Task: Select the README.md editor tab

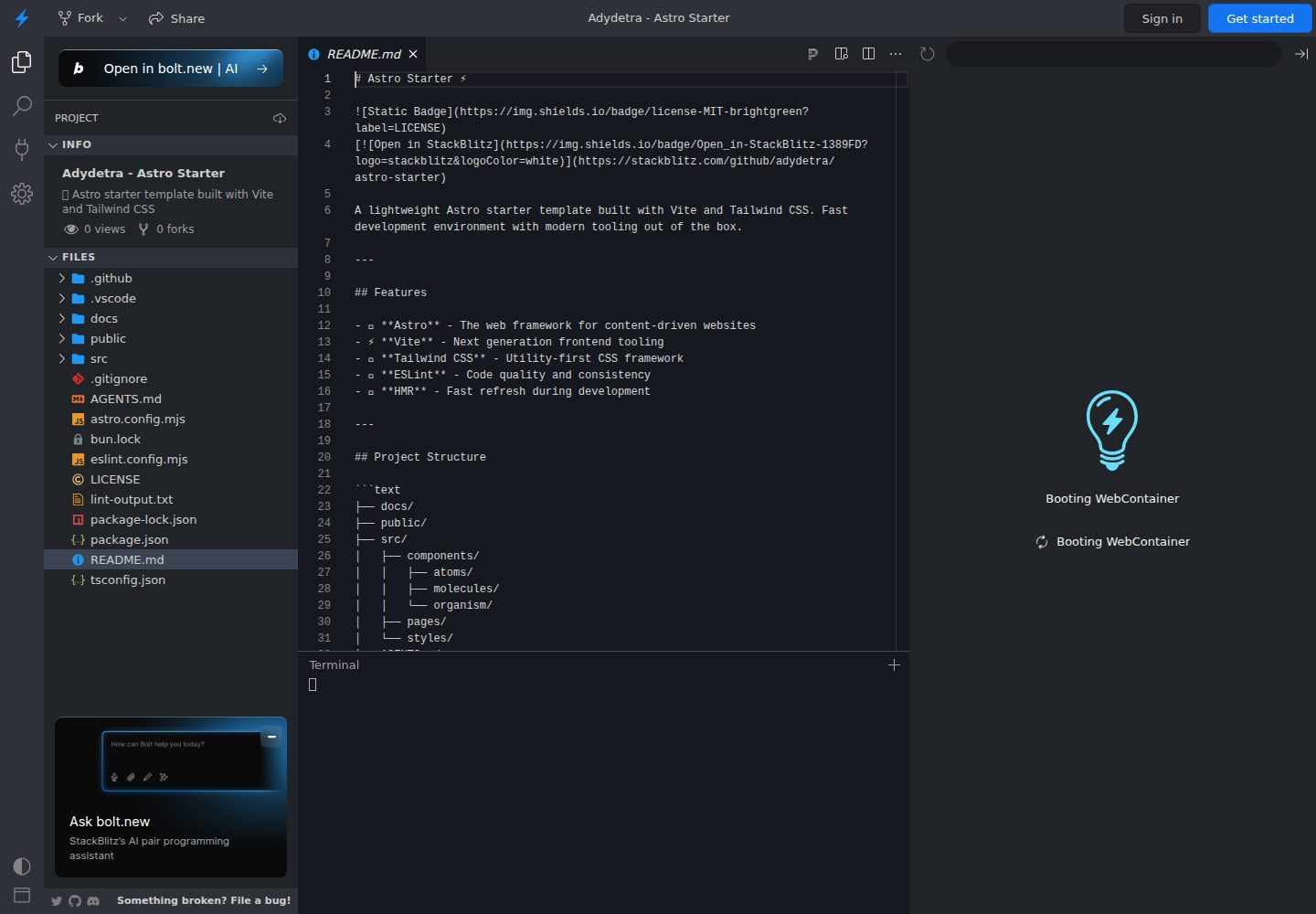Action: tap(363, 54)
